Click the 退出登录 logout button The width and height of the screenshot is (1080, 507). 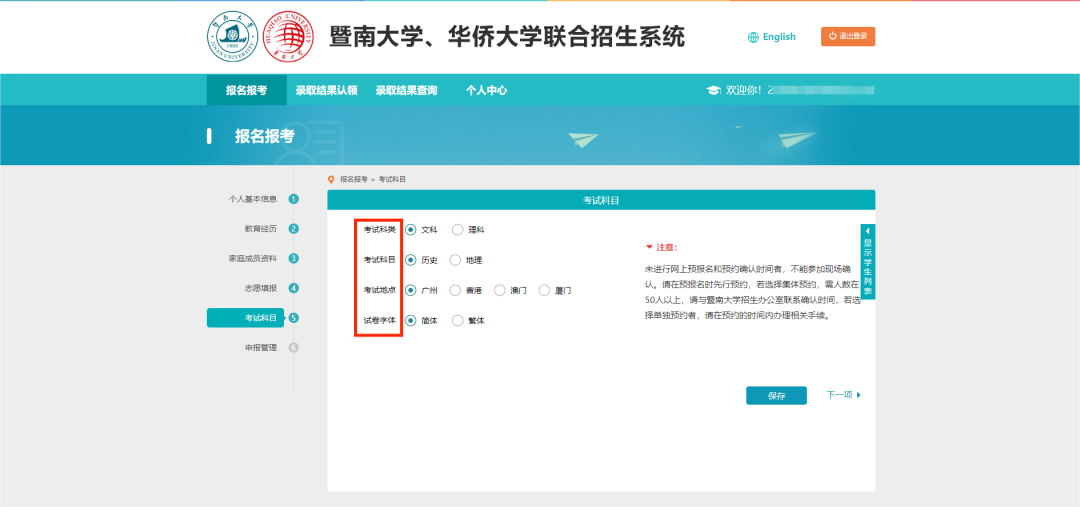pyautogui.click(x=848, y=37)
